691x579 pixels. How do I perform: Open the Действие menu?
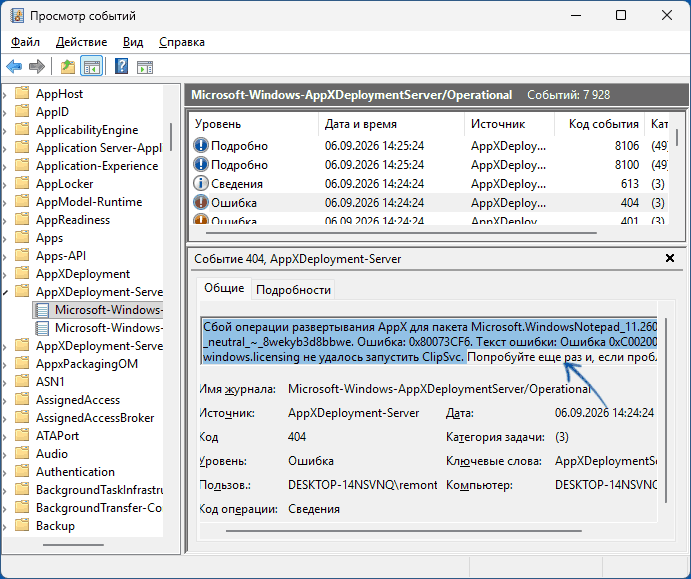82,42
